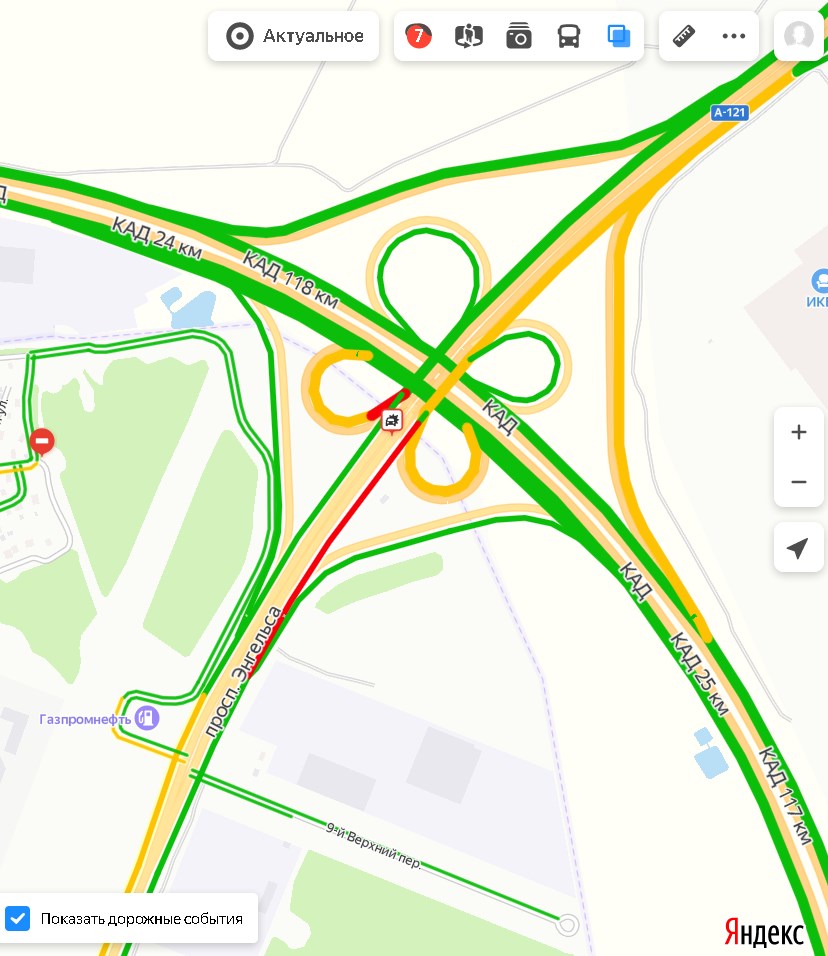The height and width of the screenshot is (956, 828).
Task: Open the three-dots more options menu
Action: point(733,36)
